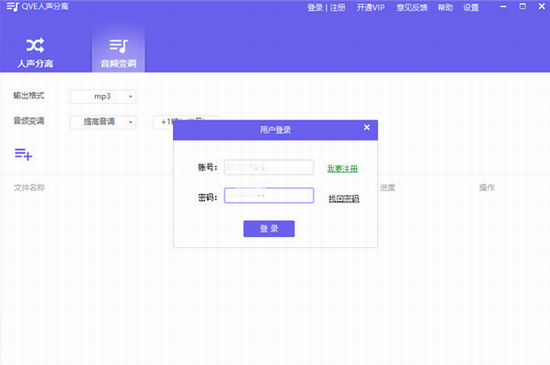This screenshot has width=550, height=365.
Task: Focus the 密码 password input field
Action: 269,195
